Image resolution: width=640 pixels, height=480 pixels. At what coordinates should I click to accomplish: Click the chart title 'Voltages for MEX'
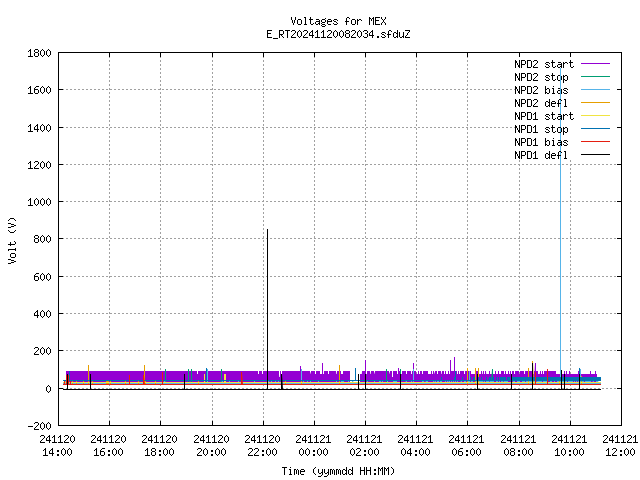(338, 21)
